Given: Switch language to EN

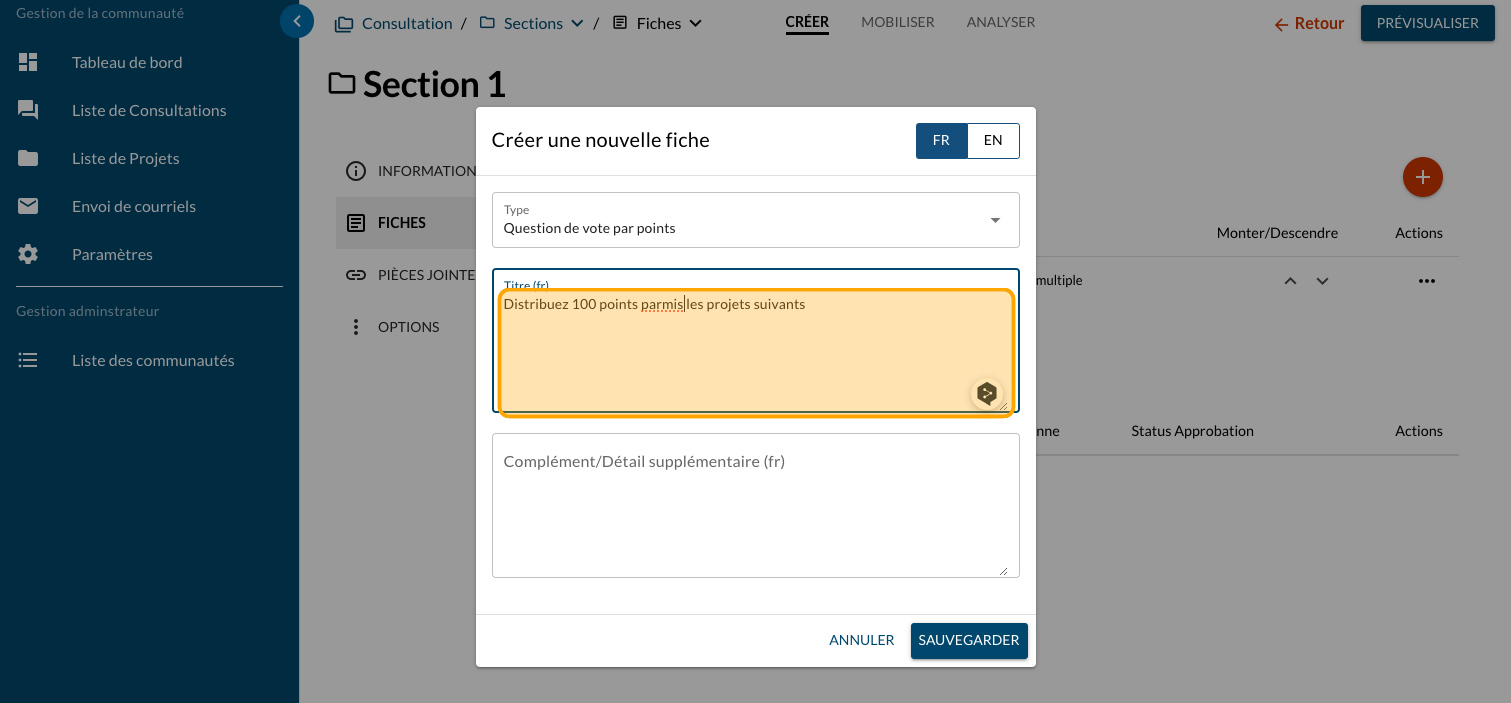Looking at the screenshot, I should coord(993,141).
